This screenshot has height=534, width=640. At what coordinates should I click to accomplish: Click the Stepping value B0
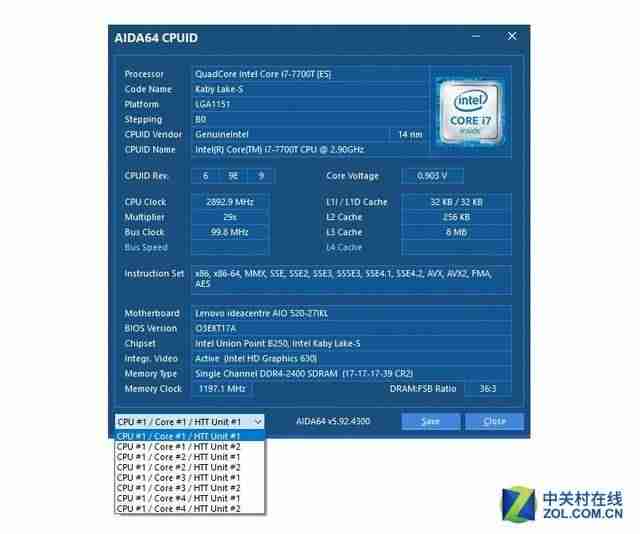(200, 119)
